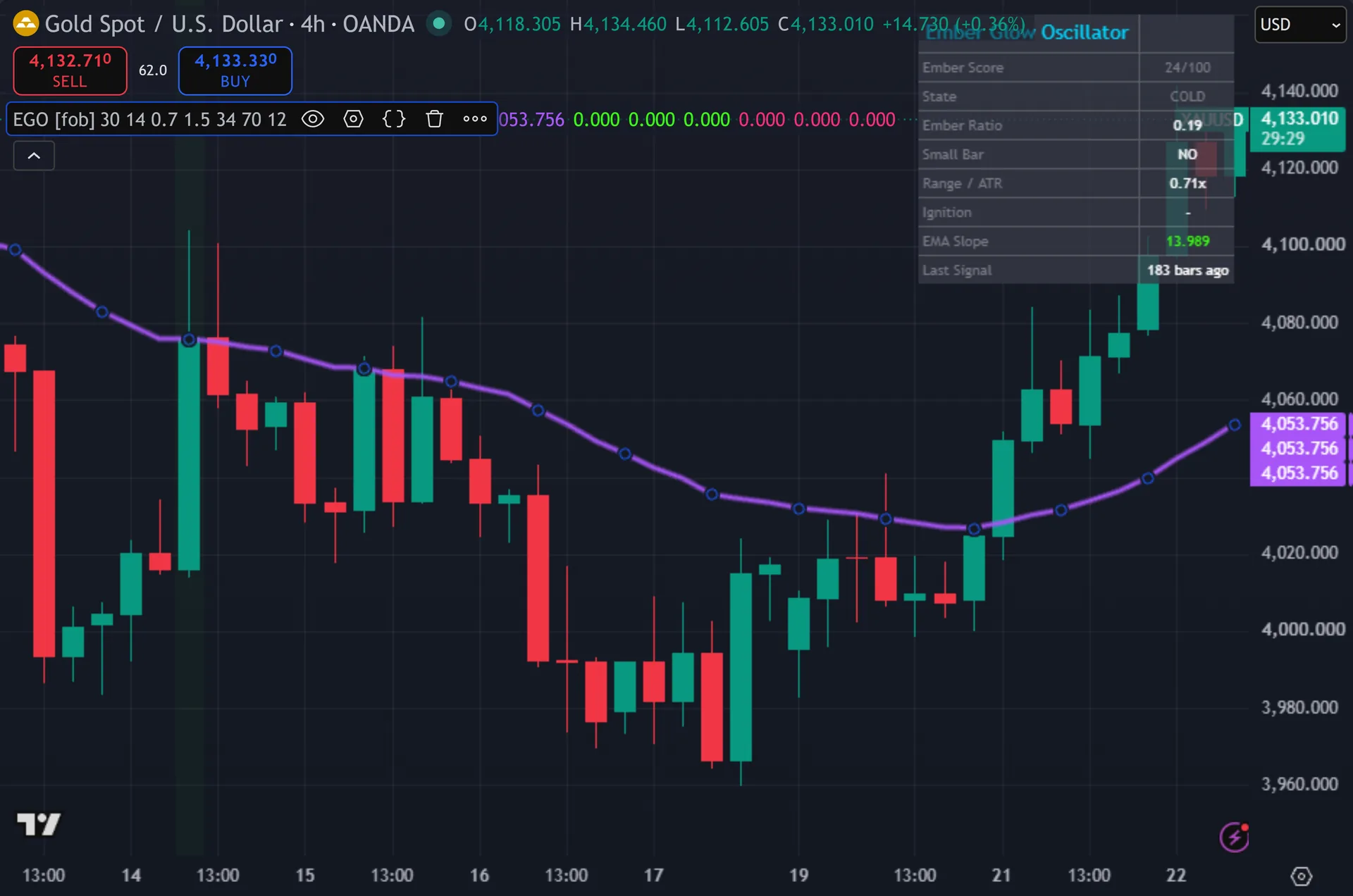Click the top purple 4,053.756 price label

pos(1298,424)
